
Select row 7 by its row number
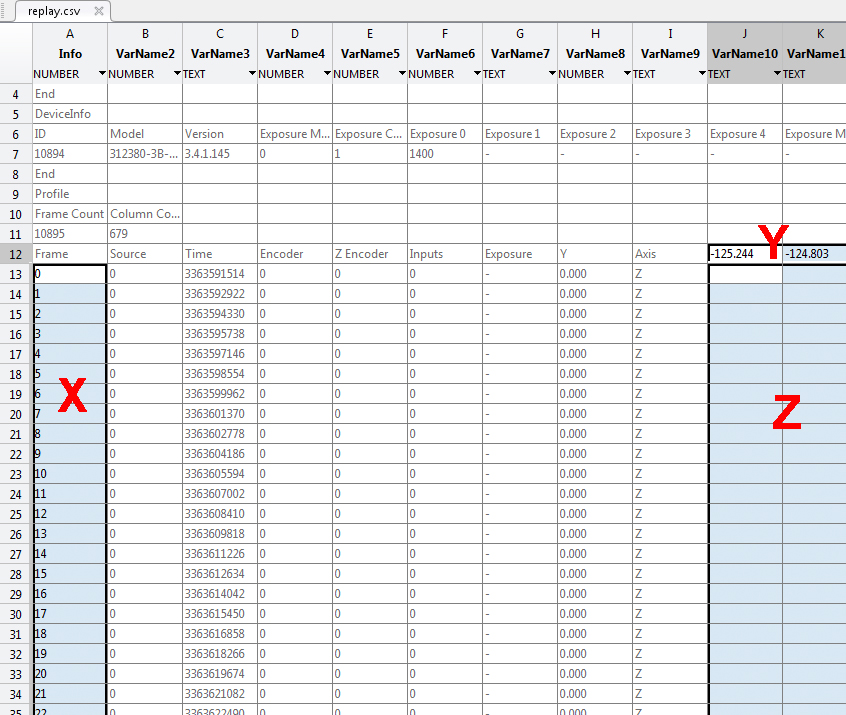pyautogui.click(x=15, y=154)
